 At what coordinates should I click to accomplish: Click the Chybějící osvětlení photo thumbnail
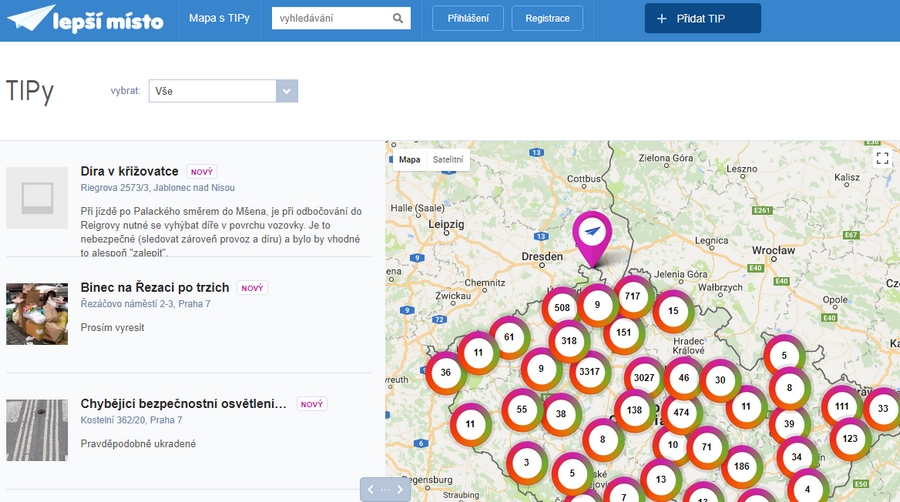[x=37, y=430]
